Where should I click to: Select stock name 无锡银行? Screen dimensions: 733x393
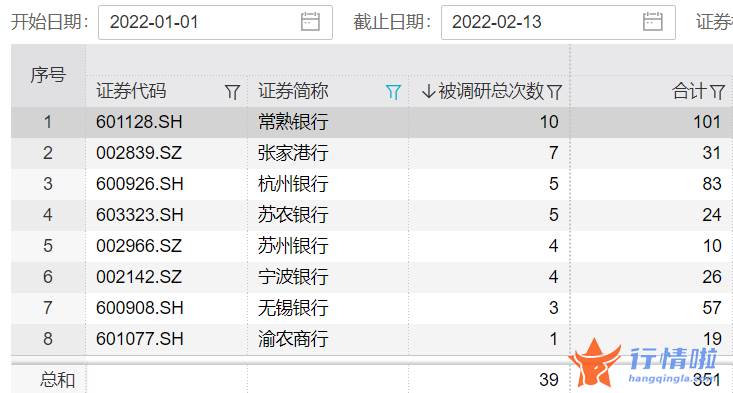(293, 307)
